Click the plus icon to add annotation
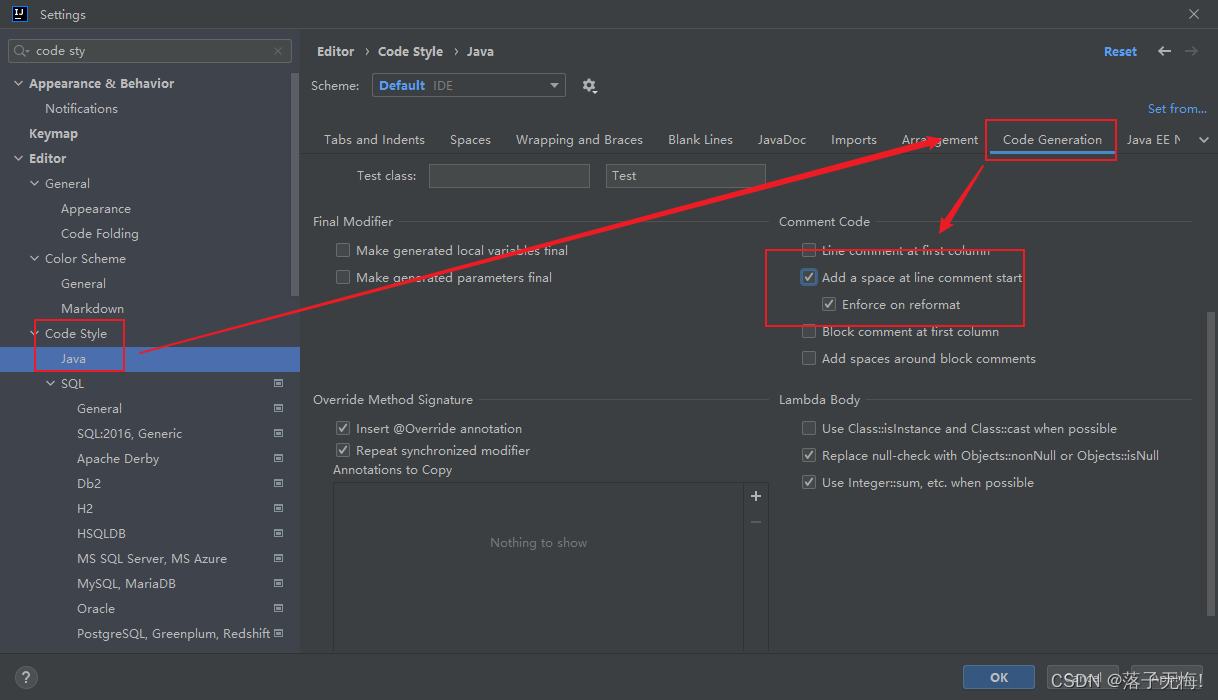The image size is (1218, 700). click(756, 496)
